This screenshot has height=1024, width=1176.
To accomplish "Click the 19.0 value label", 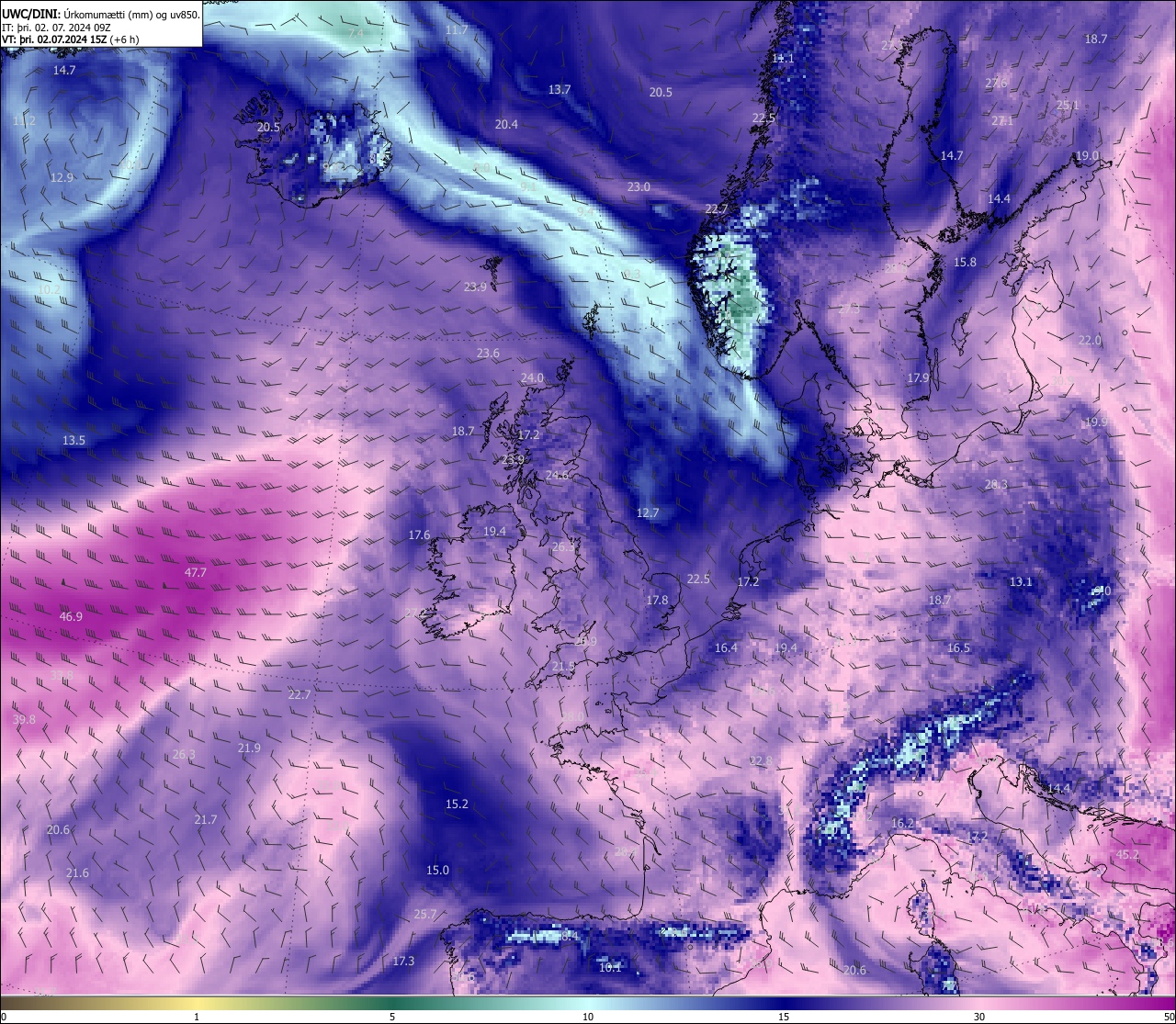I will (1087, 155).
